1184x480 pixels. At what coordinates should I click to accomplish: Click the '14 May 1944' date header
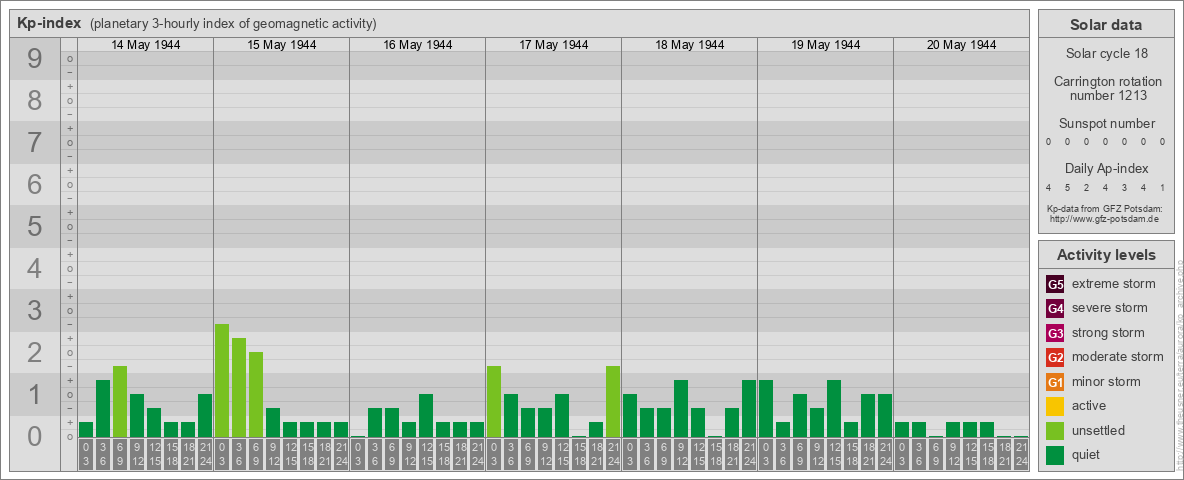(x=146, y=45)
